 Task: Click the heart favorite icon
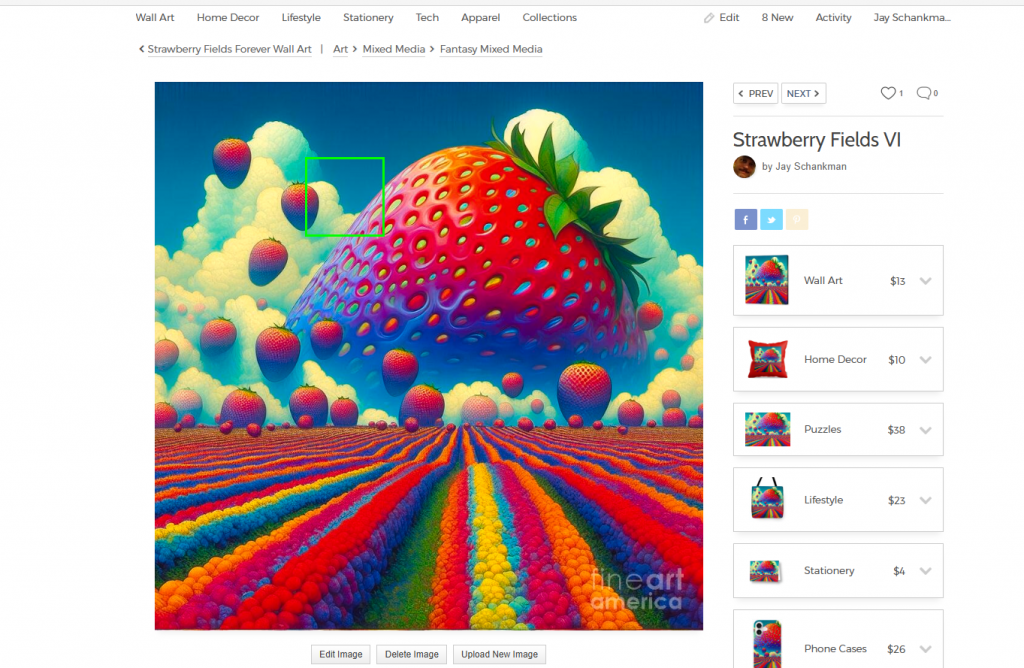point(887,93)
